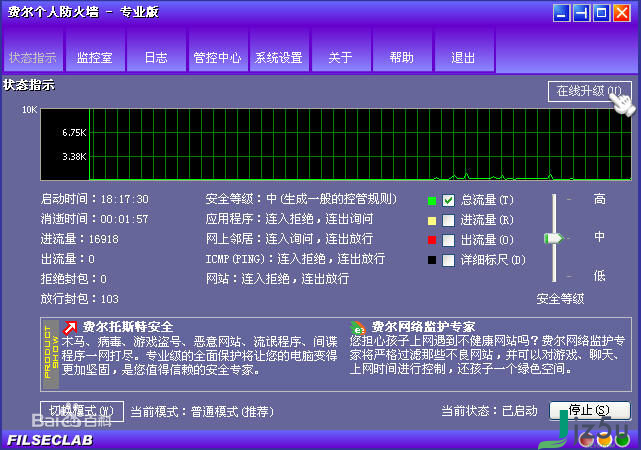Select the 帮助 tab

(402, 50)
